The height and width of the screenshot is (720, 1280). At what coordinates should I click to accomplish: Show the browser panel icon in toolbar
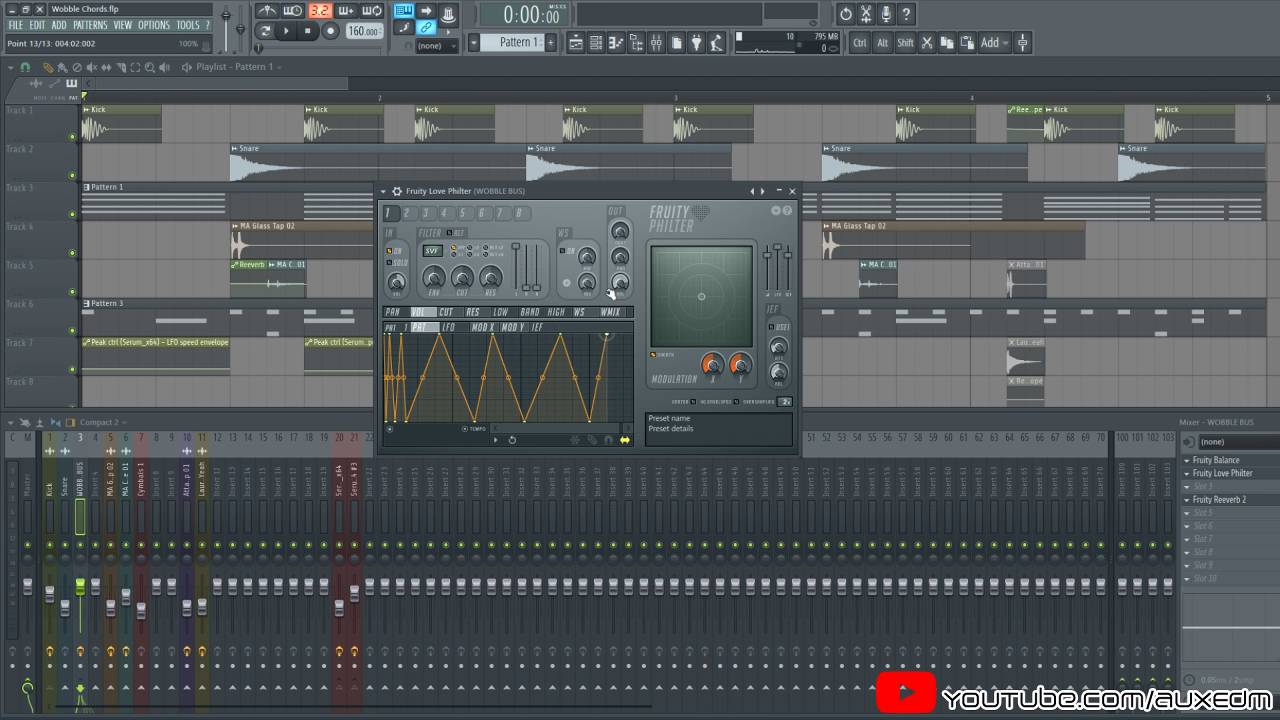[x=636, y=42]
